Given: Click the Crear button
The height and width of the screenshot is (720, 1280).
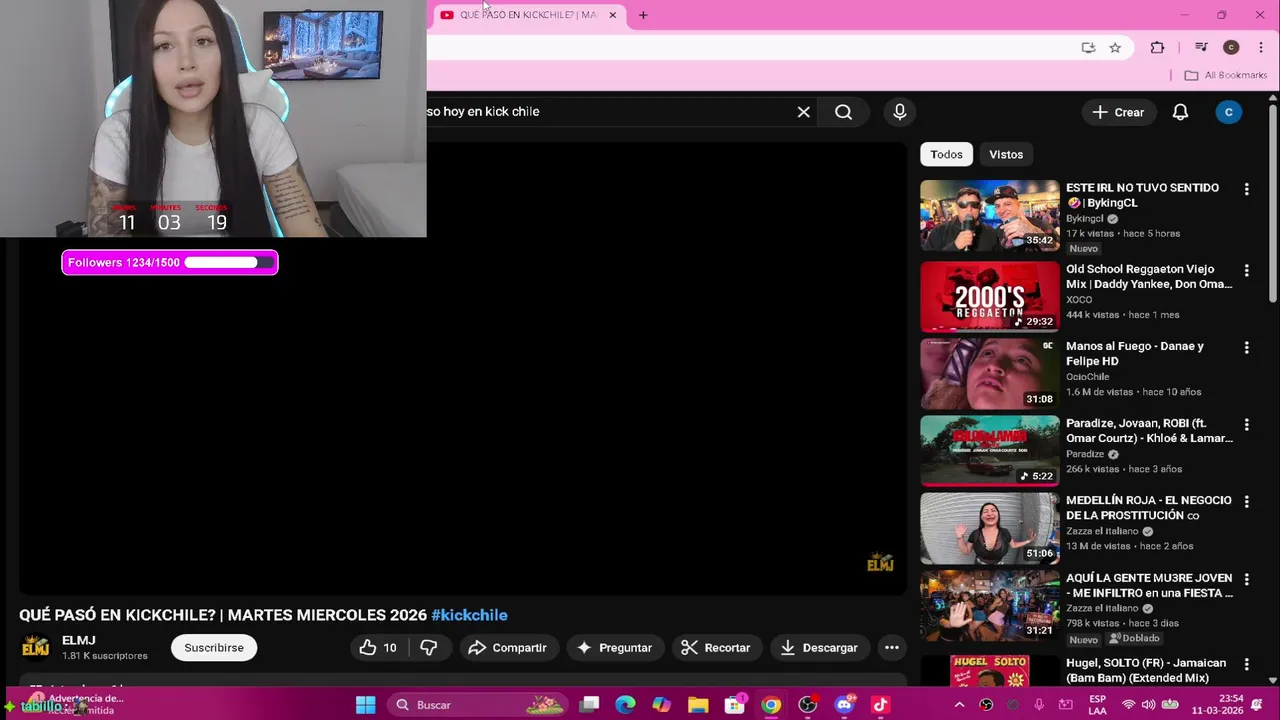Looking at the screenshot, I should 1118,112.
